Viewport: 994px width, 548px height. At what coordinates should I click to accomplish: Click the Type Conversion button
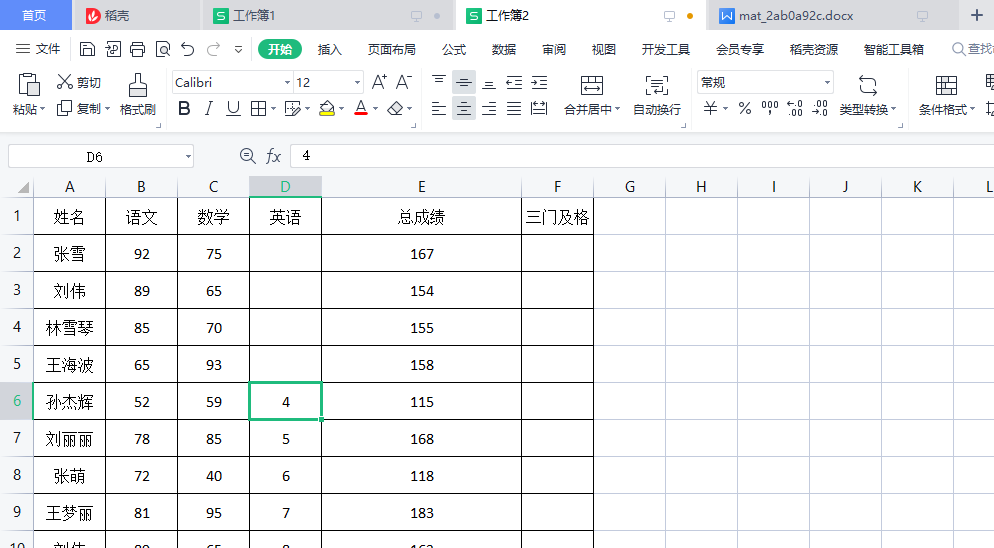(x=868, y=95)
